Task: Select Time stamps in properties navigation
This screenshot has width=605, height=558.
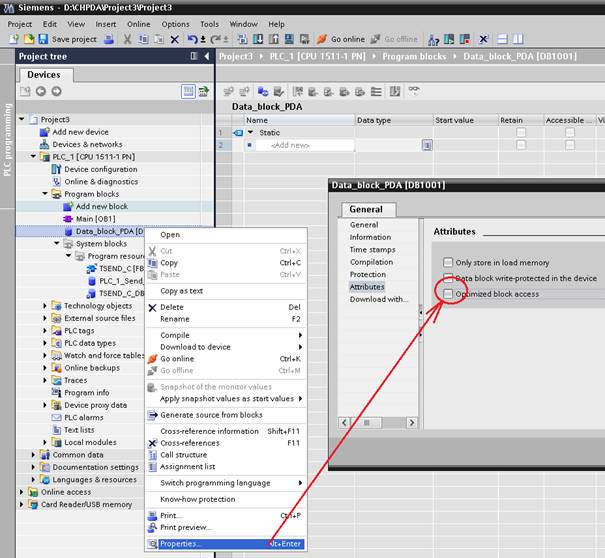Action: tap(372, 250)
